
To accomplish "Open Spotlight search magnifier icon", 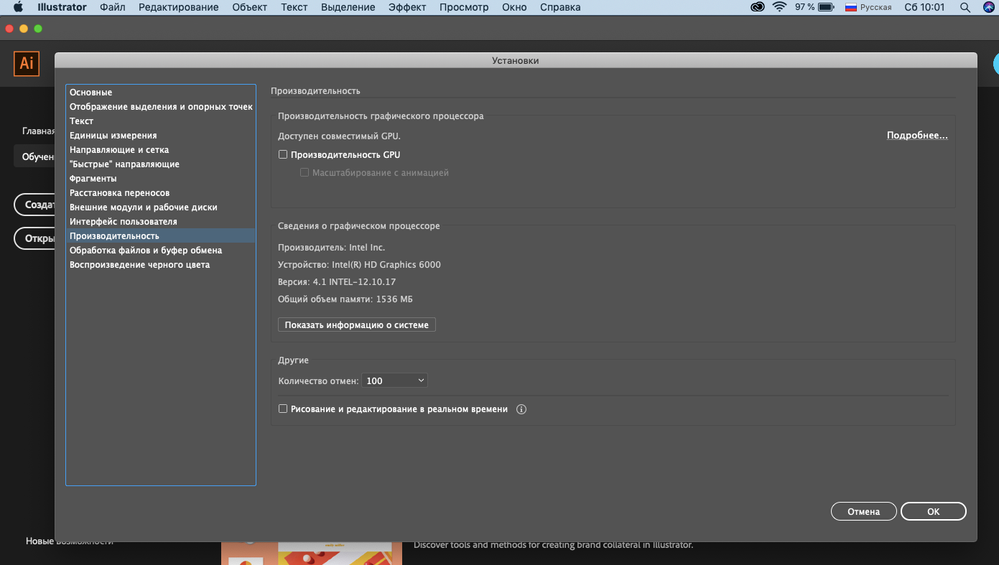I will (x=965, y=7).
